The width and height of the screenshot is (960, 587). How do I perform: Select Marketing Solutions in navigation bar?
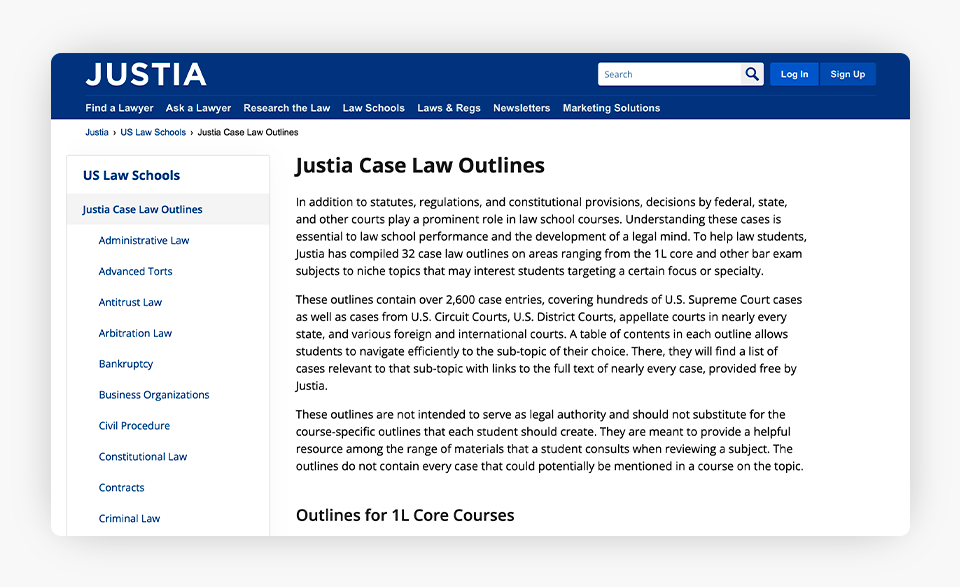(611, 108)
